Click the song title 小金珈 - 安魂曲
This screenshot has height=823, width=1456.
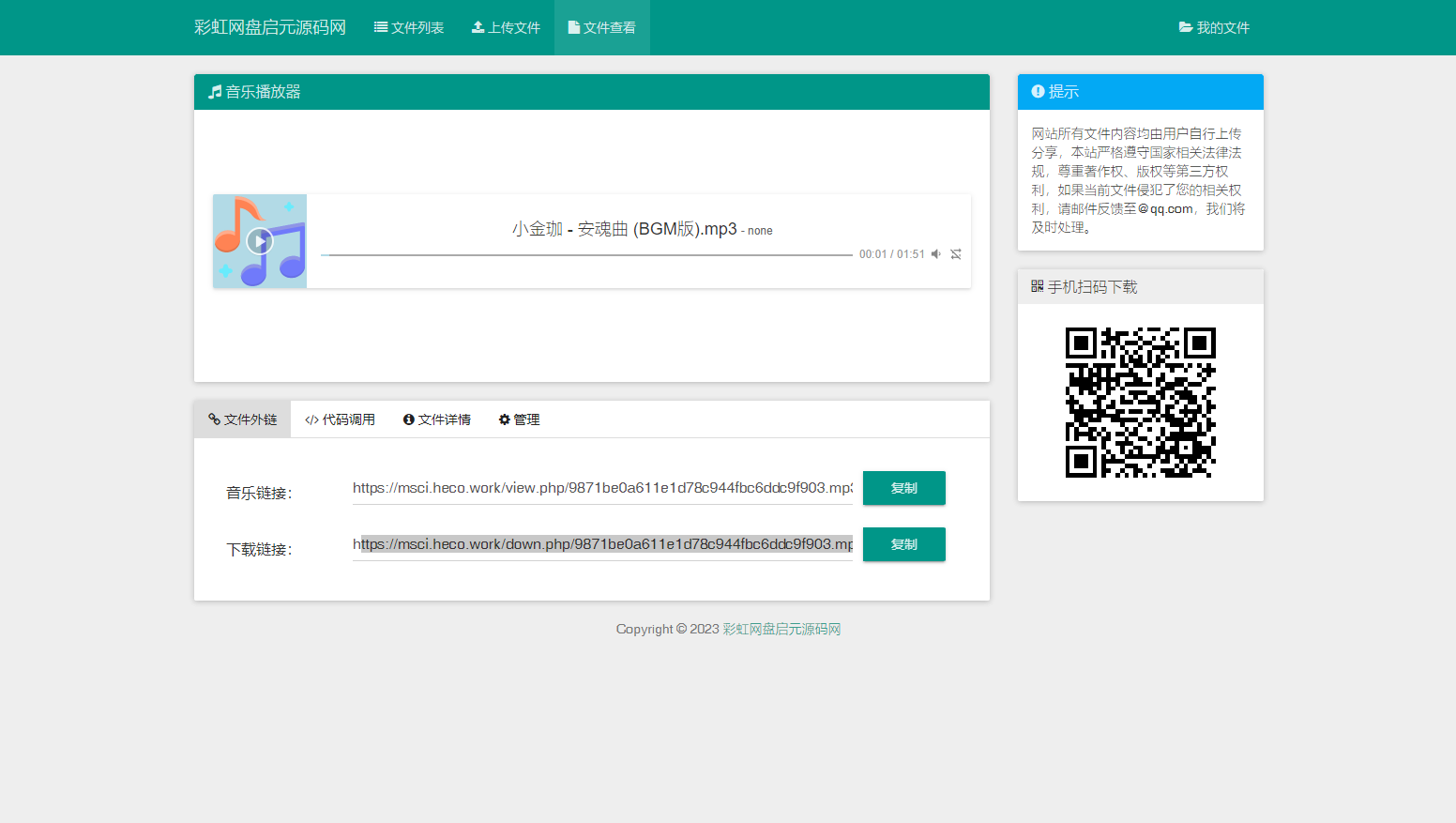tap(624, 229)
